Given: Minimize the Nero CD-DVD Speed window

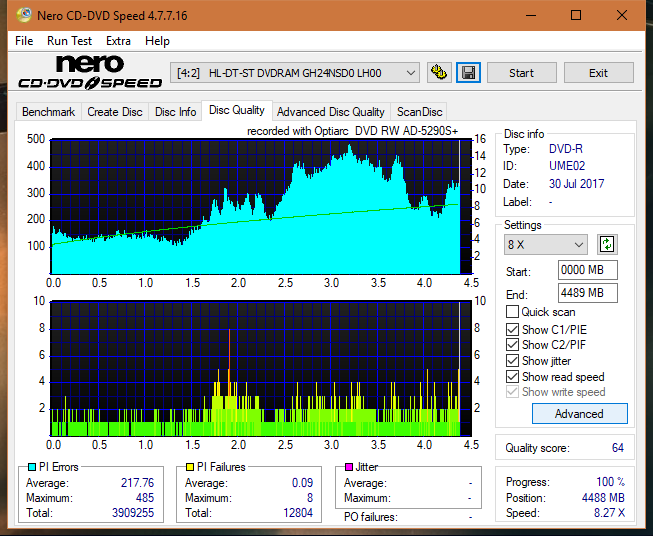Looking at the screenshot, I should click(x=531, y=15).
